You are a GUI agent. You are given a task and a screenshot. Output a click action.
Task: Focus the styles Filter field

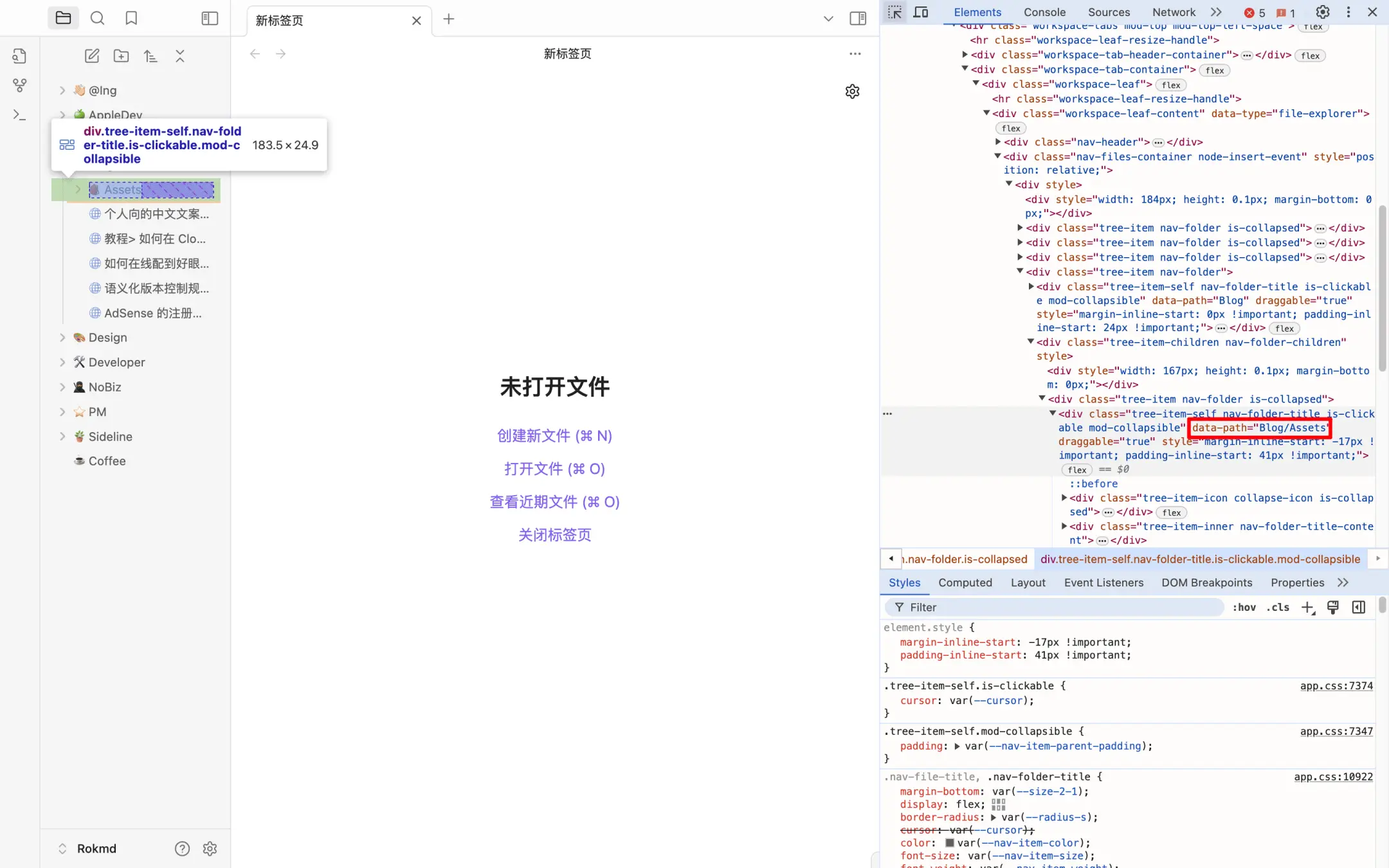[x=1055, y=608]
